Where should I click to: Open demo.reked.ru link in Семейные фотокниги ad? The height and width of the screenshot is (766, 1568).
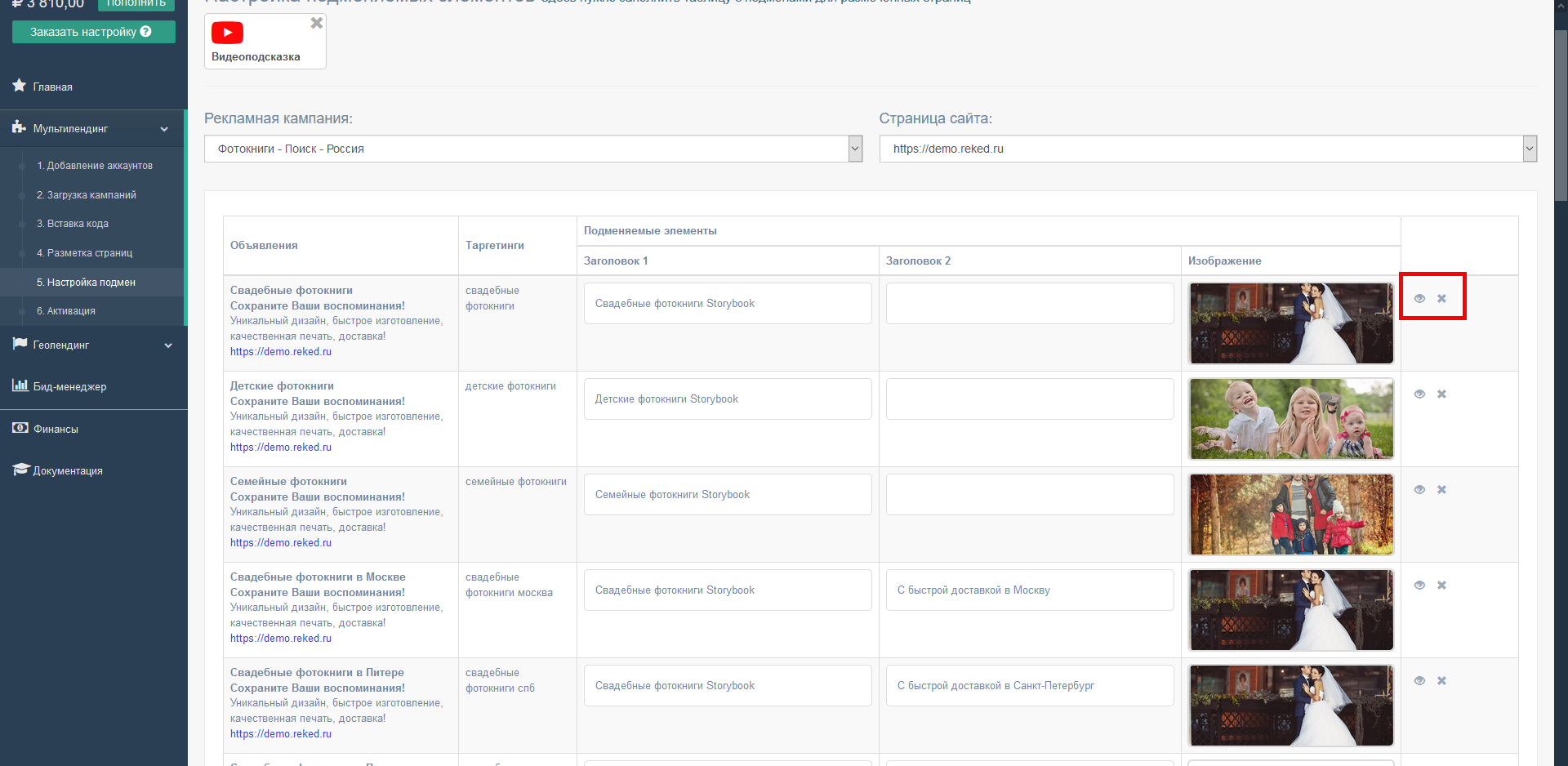click(x=281, y=543)
